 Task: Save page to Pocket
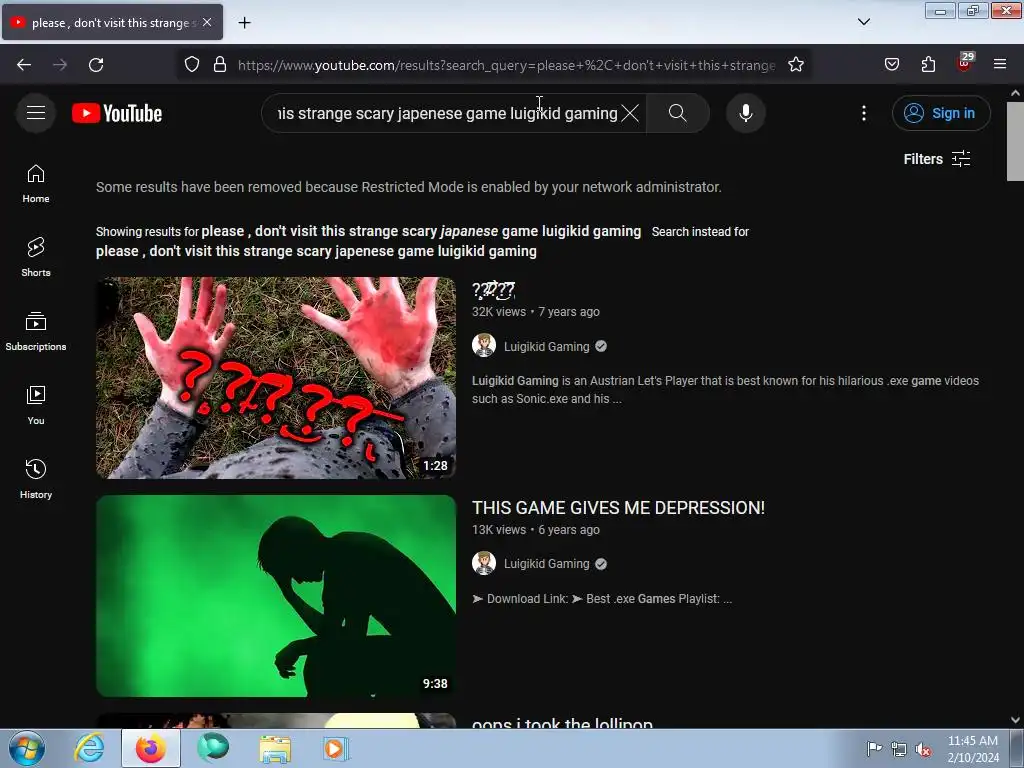892,64
